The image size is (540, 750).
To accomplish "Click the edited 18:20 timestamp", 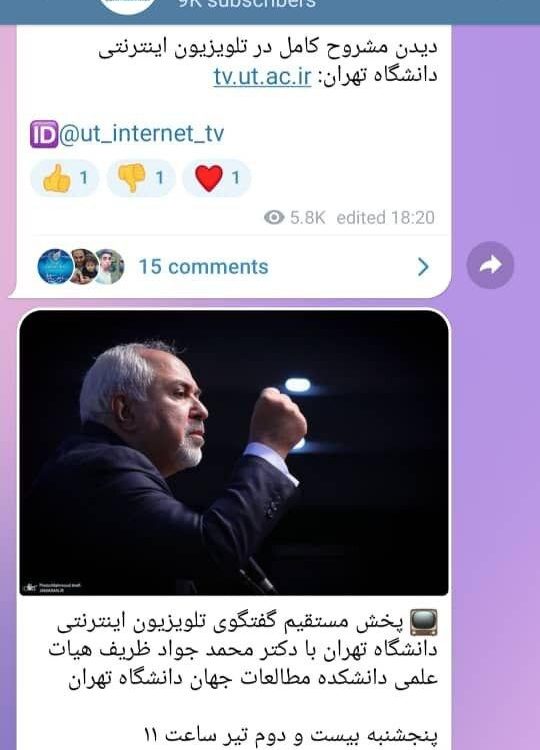I will coord(386,218).
